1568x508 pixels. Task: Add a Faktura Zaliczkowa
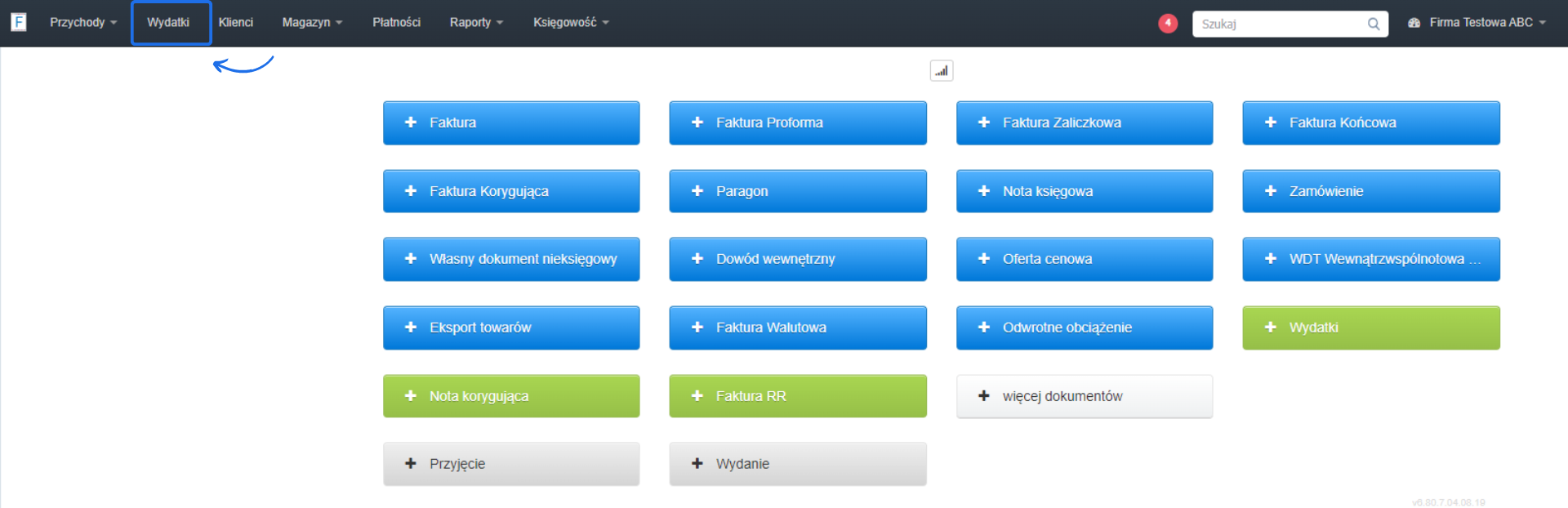[x=1085, y=123]
